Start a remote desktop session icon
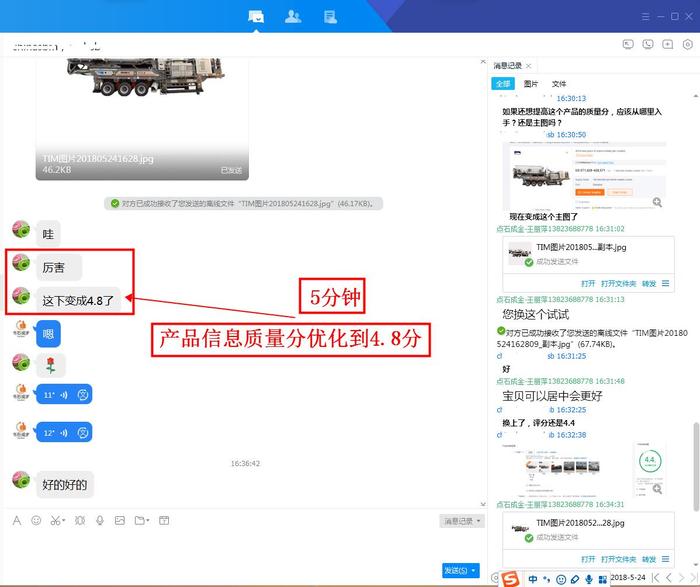 point(628,44)
